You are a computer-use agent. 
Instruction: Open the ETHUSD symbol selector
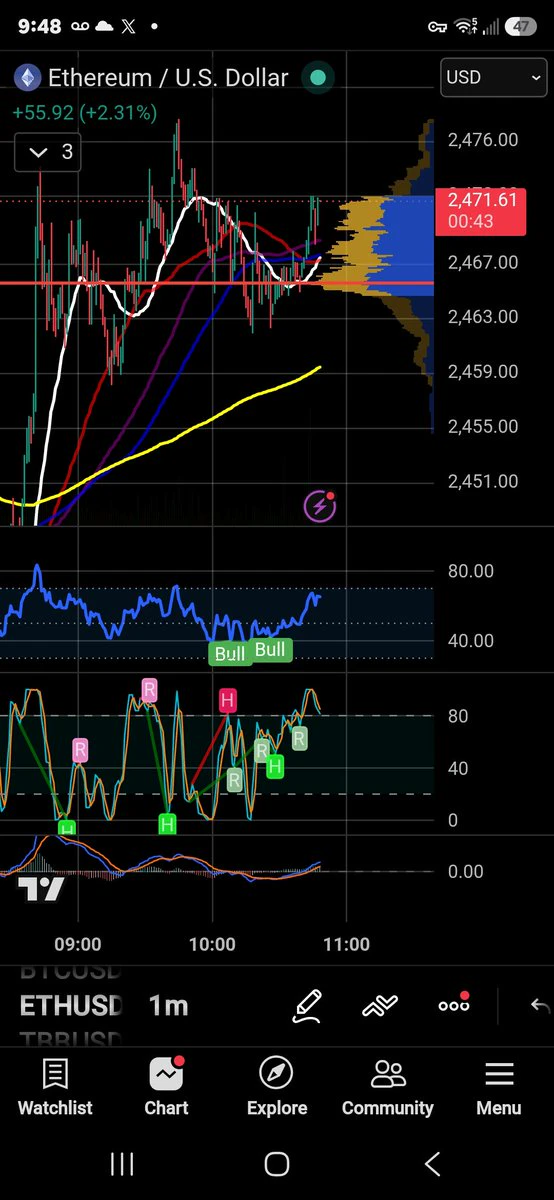point(71,1005)
